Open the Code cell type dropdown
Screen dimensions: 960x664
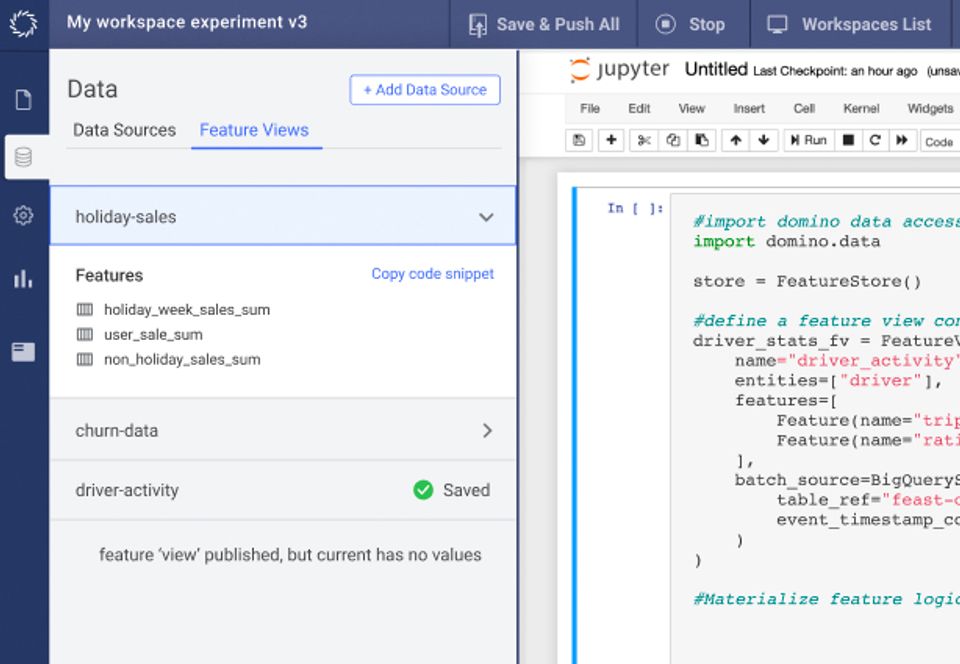tap(940, 141)
